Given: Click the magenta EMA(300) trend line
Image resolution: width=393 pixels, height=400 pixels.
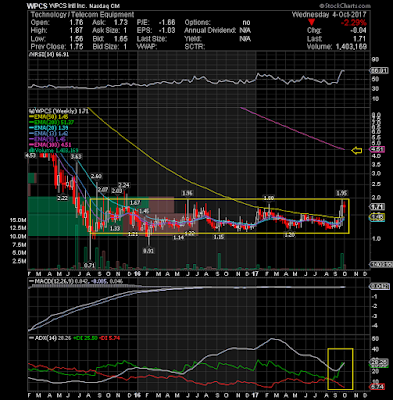Looking at the screenshot, I should (x=292, y=129).
